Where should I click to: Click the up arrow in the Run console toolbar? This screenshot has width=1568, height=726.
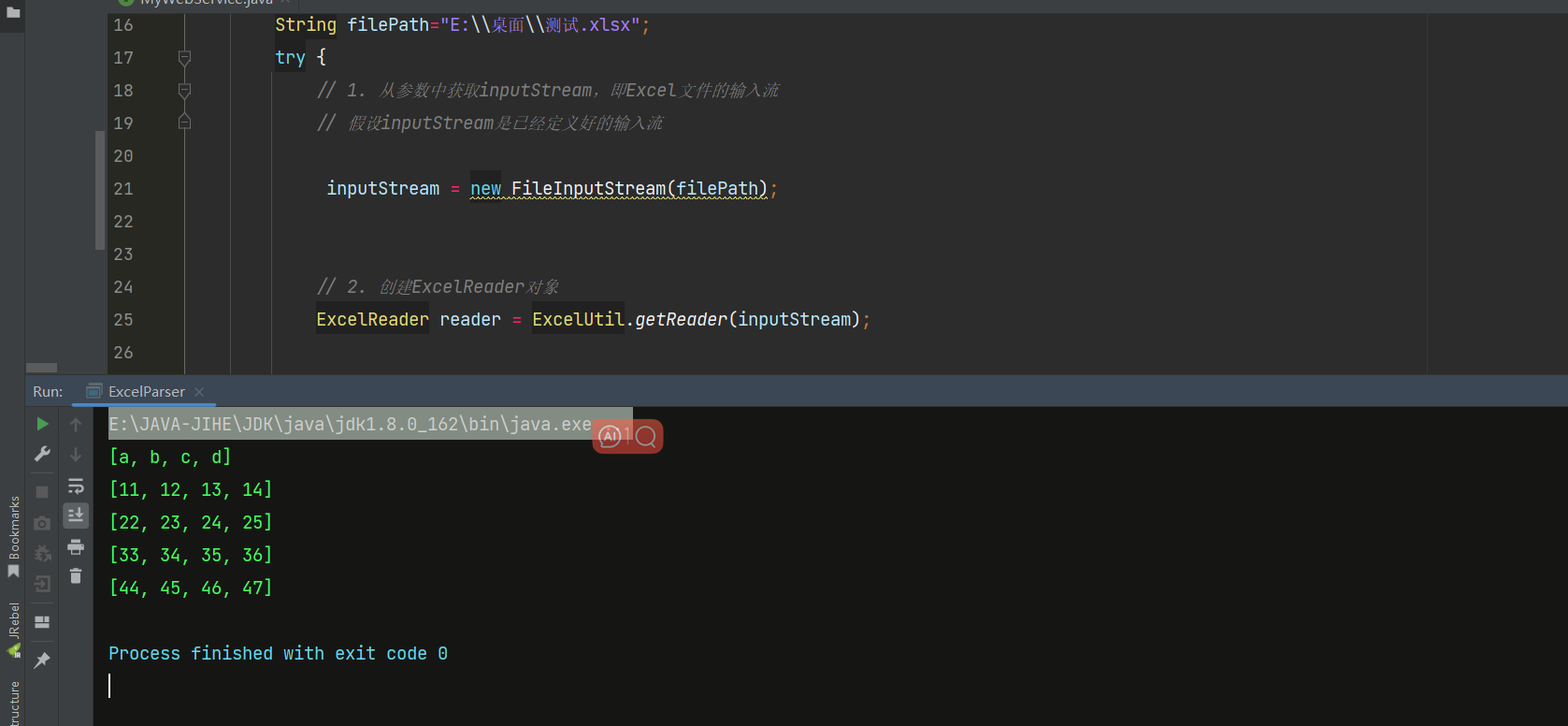[76, 424]
